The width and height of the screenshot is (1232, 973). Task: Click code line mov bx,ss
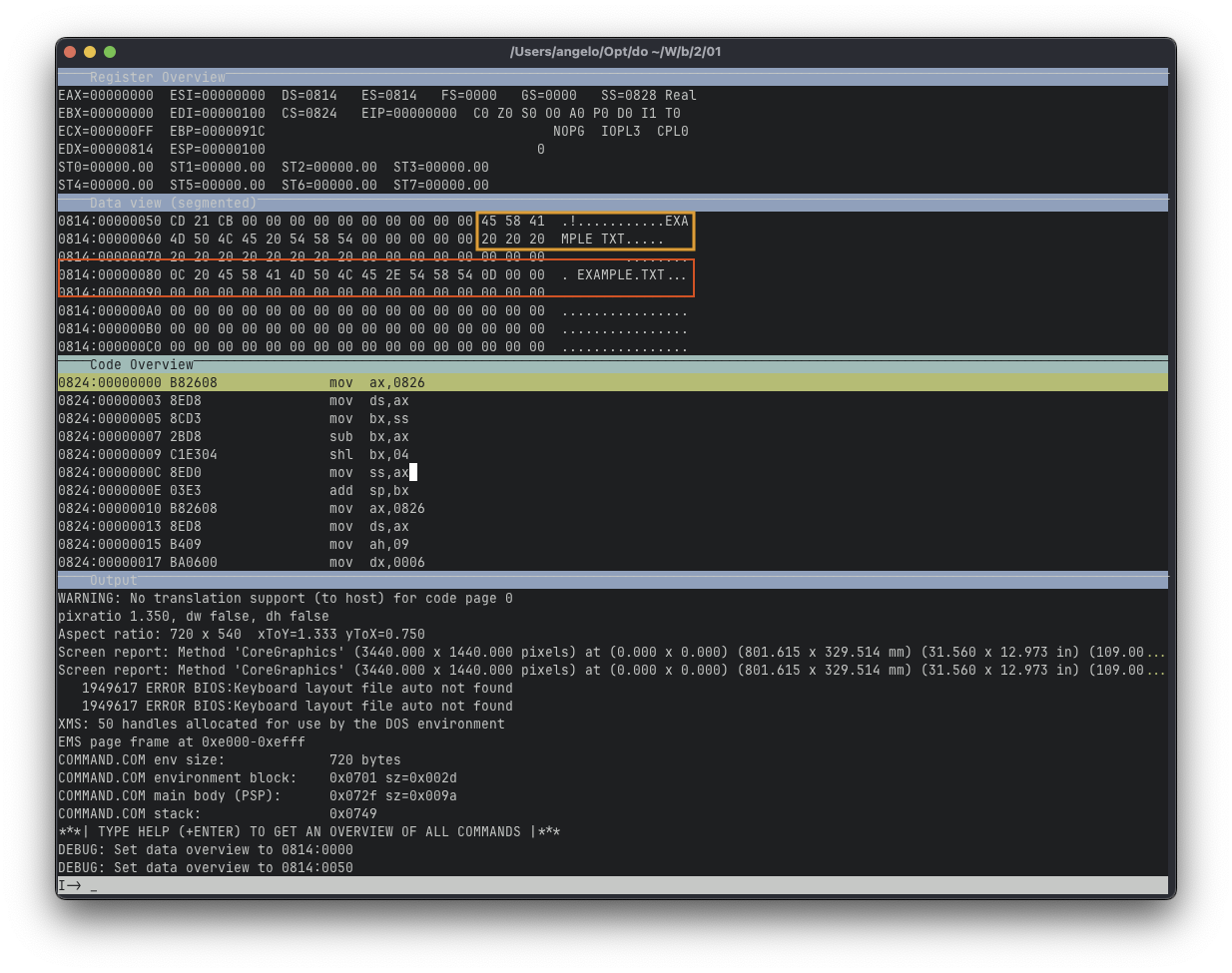pos(369,418)
